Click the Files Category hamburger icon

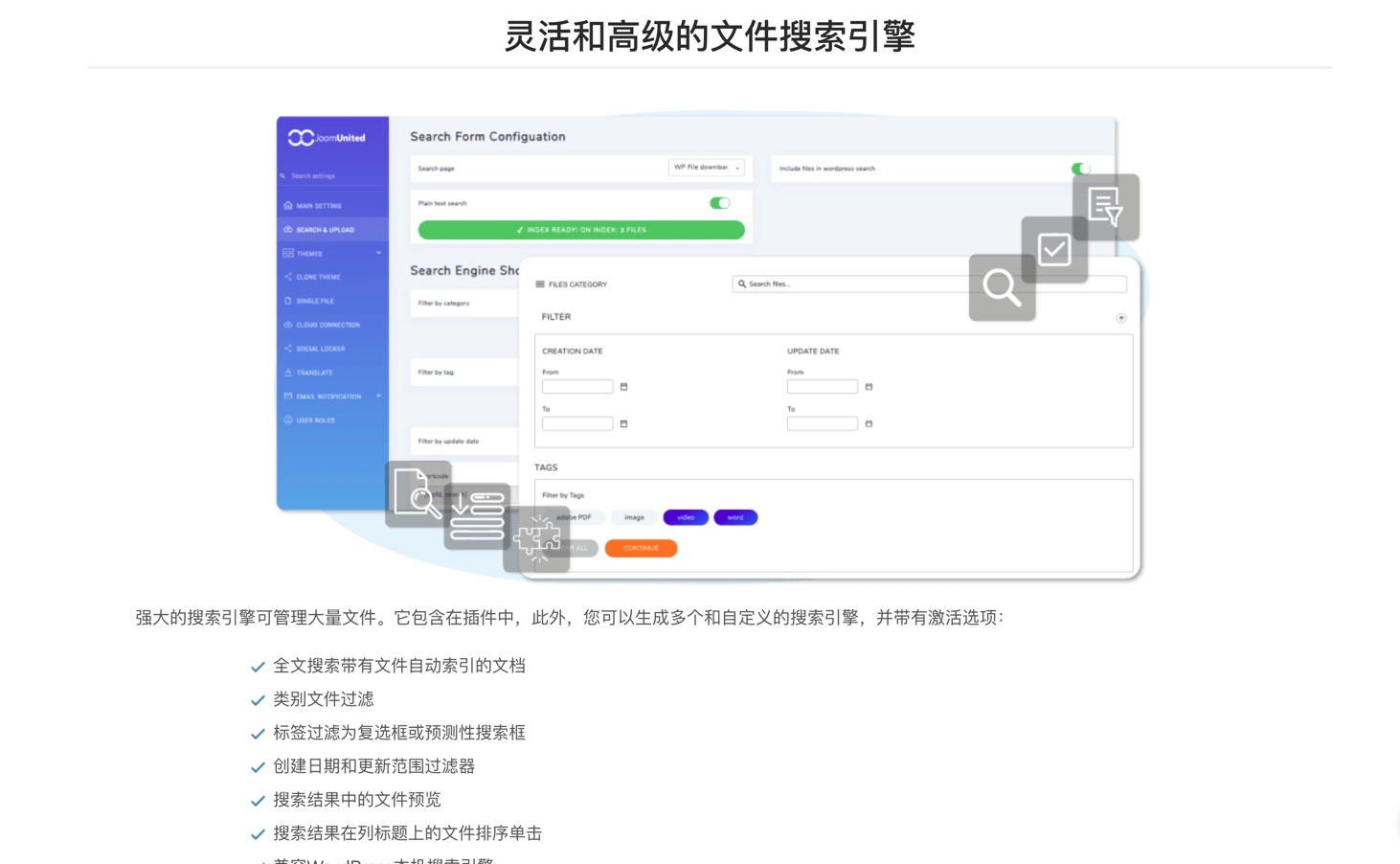pyautogui.click(x=540, y=284)
